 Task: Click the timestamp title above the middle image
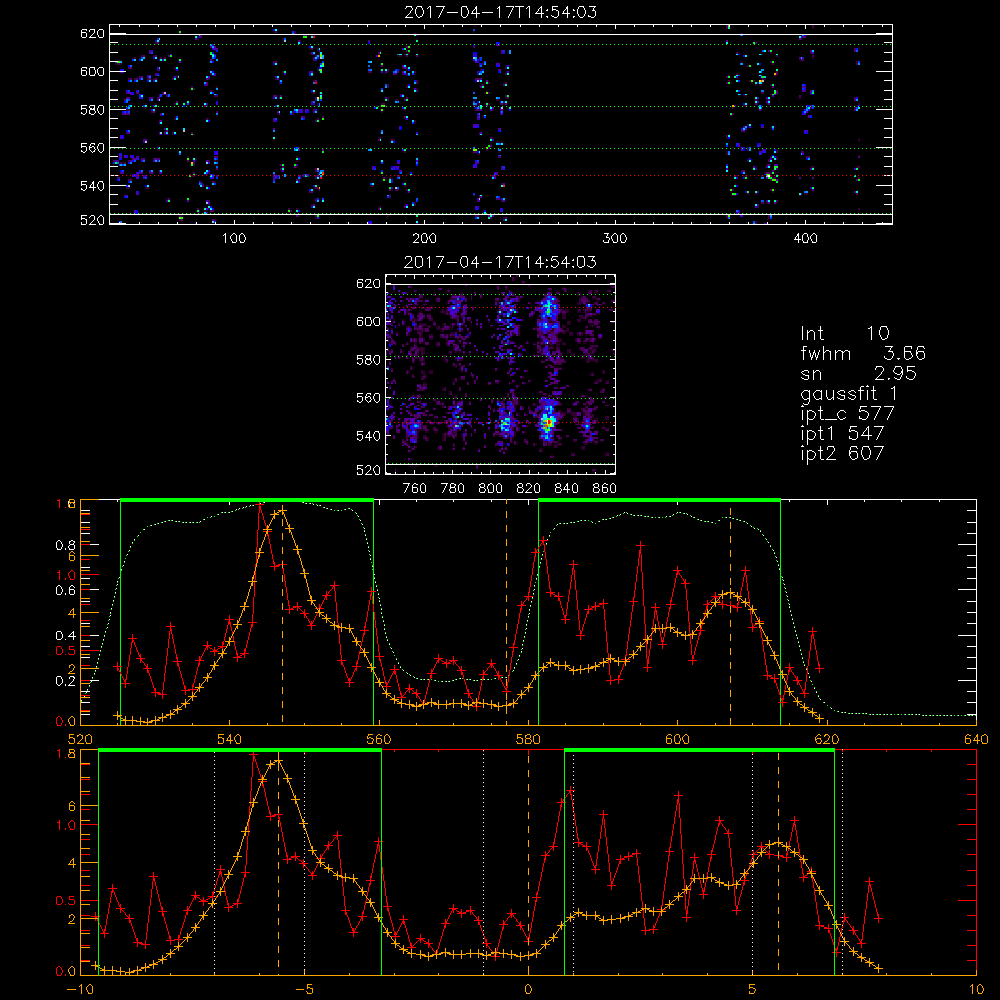coord(501,262)
